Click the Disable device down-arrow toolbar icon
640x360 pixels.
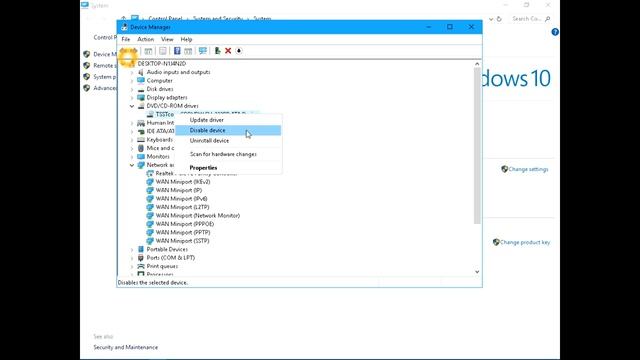point(239,51)
